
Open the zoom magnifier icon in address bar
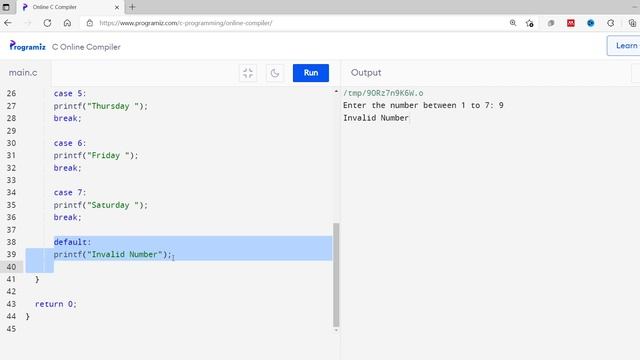click(513, 23)
